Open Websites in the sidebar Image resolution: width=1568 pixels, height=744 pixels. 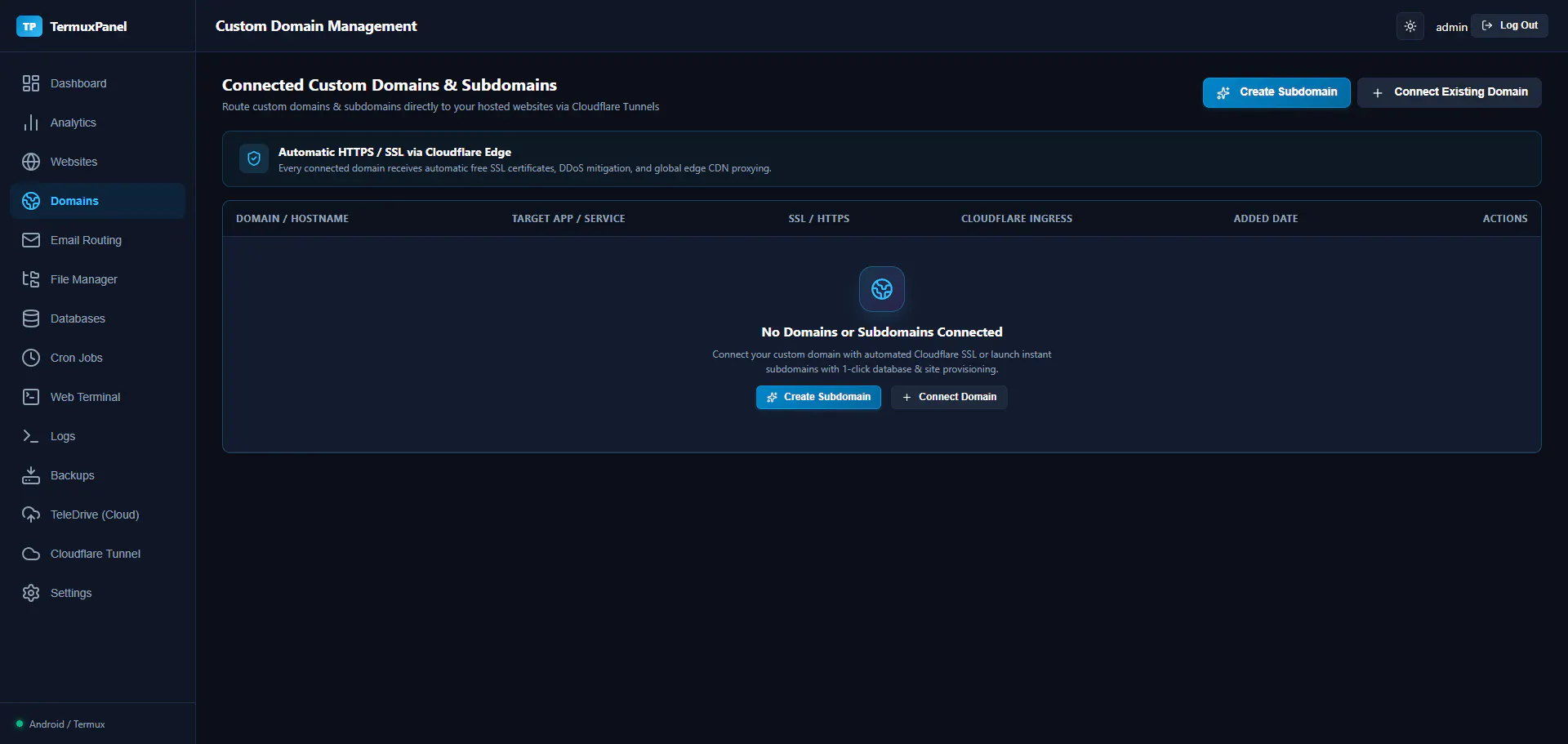[x=98, y=162]
